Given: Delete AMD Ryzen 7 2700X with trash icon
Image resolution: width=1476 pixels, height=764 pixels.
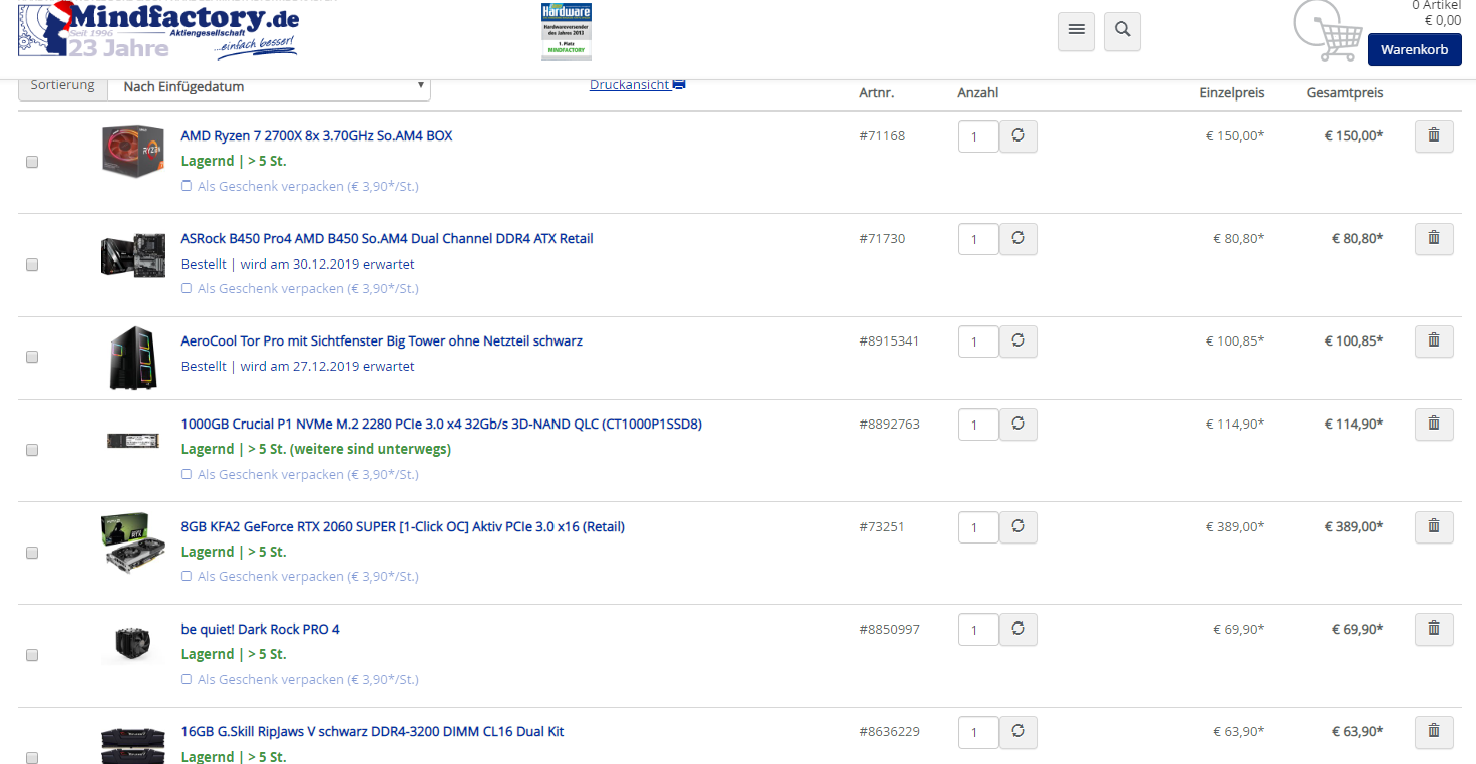Looking at the screenshot, I should pyautogui.click(x=1434, y=136).
